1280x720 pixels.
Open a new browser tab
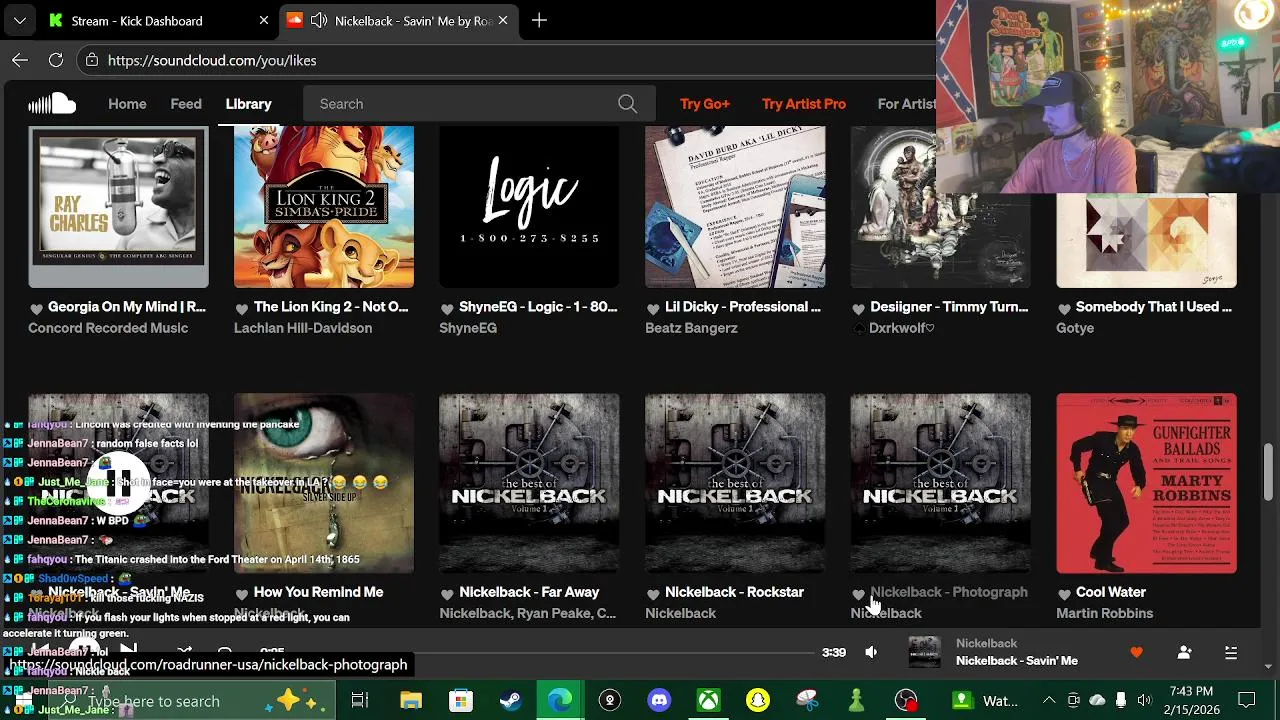539,20
